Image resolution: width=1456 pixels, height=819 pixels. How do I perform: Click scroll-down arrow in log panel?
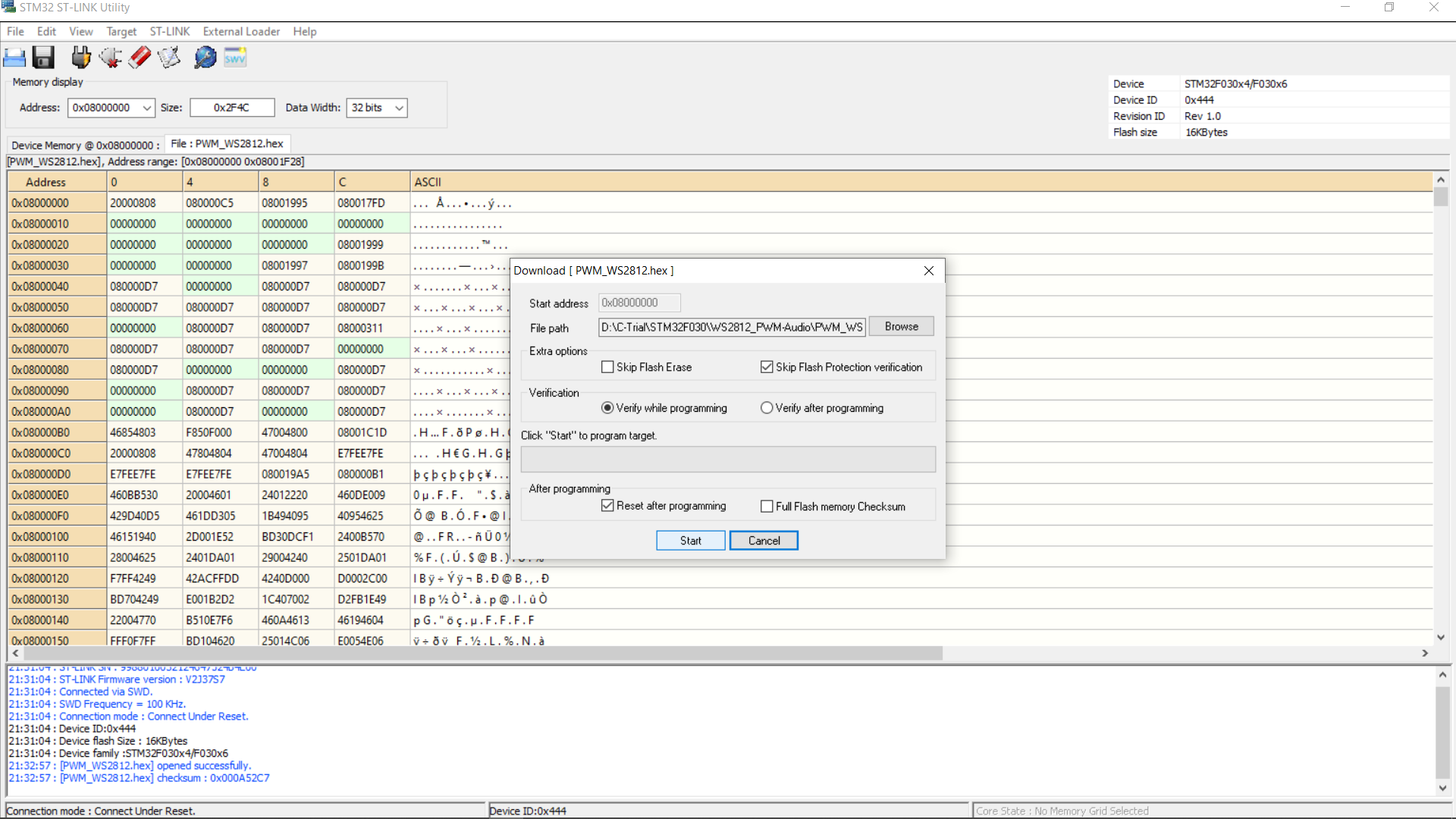tap(1442, 788)
